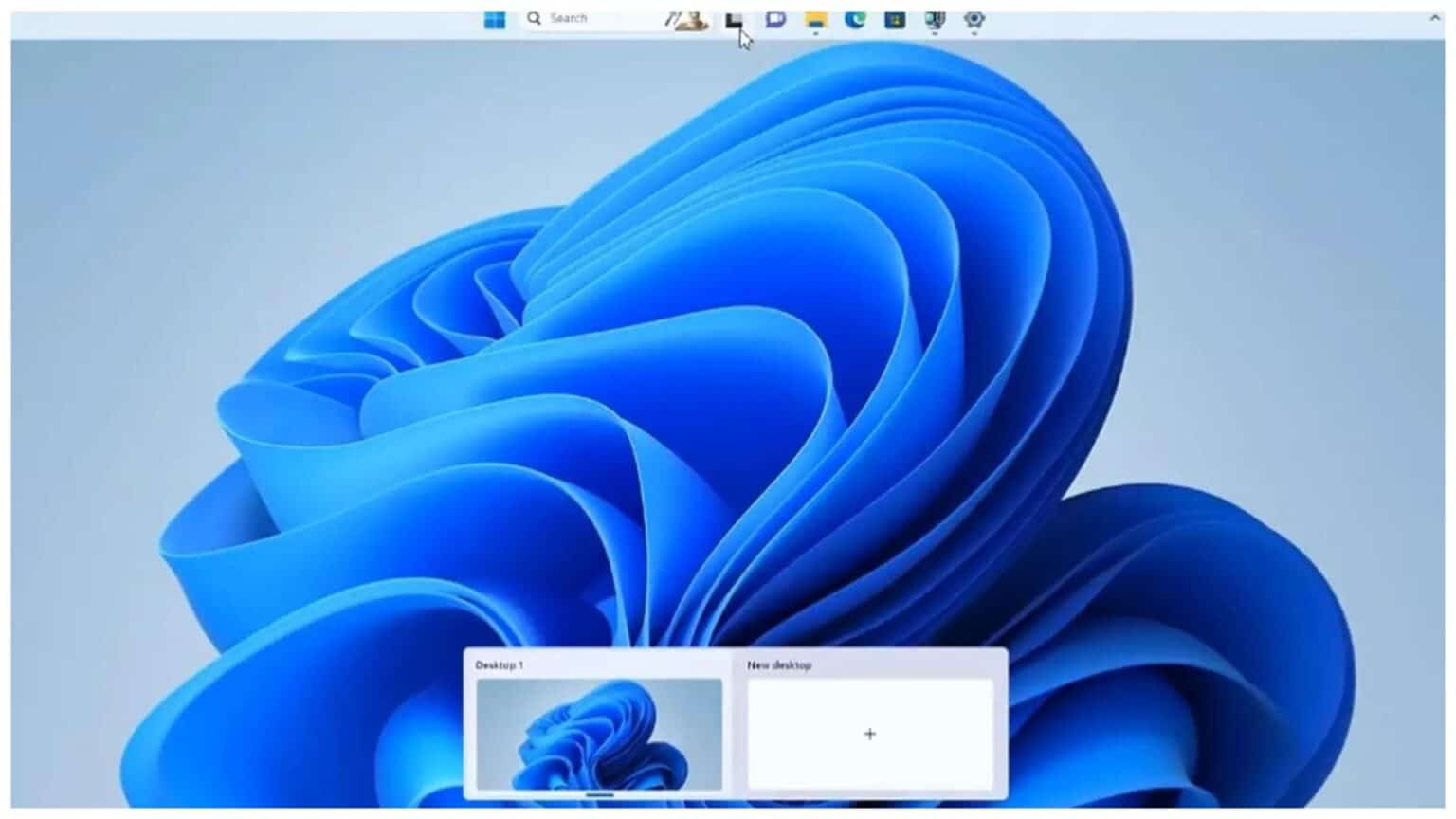Click the "Desktop 1" name label
The image size is (1456, 819).
tap(500, 665)
